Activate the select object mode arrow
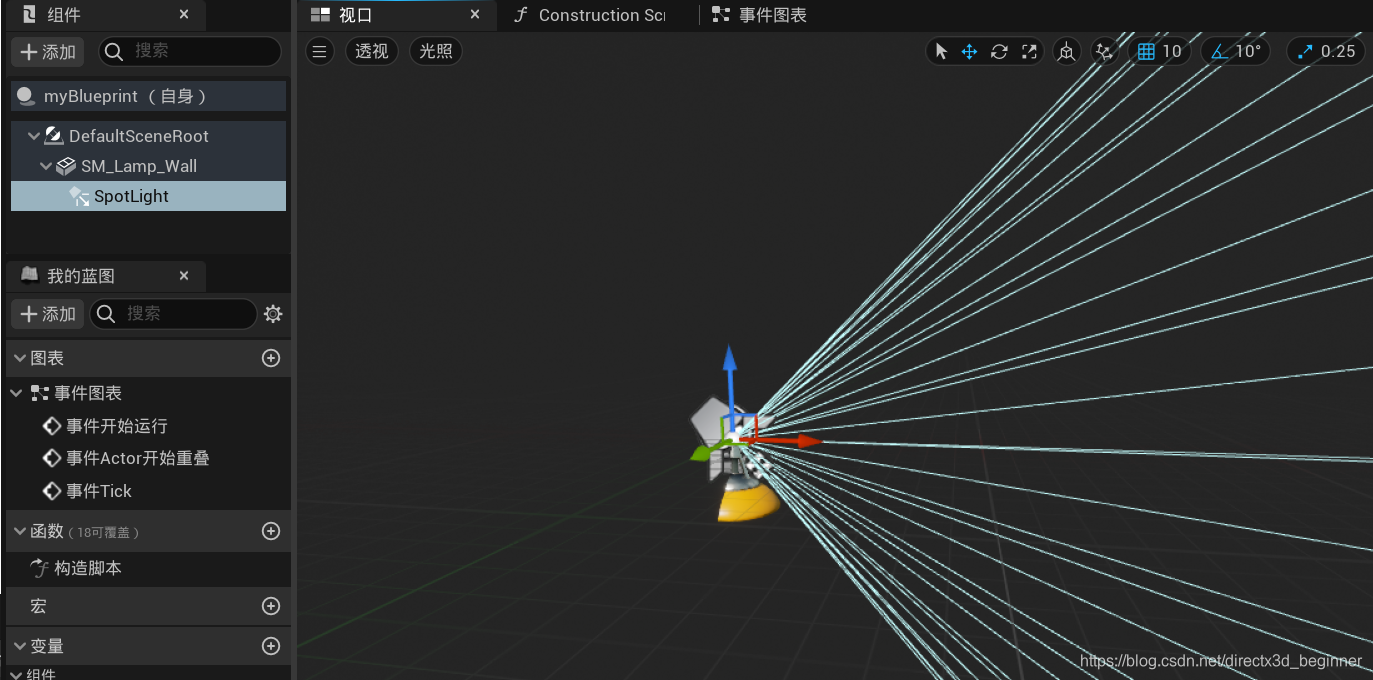Viewport: 1373px width, 680px height. point(940,51)
